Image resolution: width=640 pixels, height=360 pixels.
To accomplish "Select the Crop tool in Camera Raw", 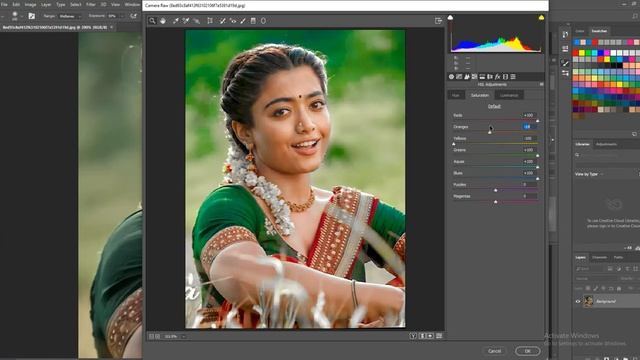I will point(210,21).
